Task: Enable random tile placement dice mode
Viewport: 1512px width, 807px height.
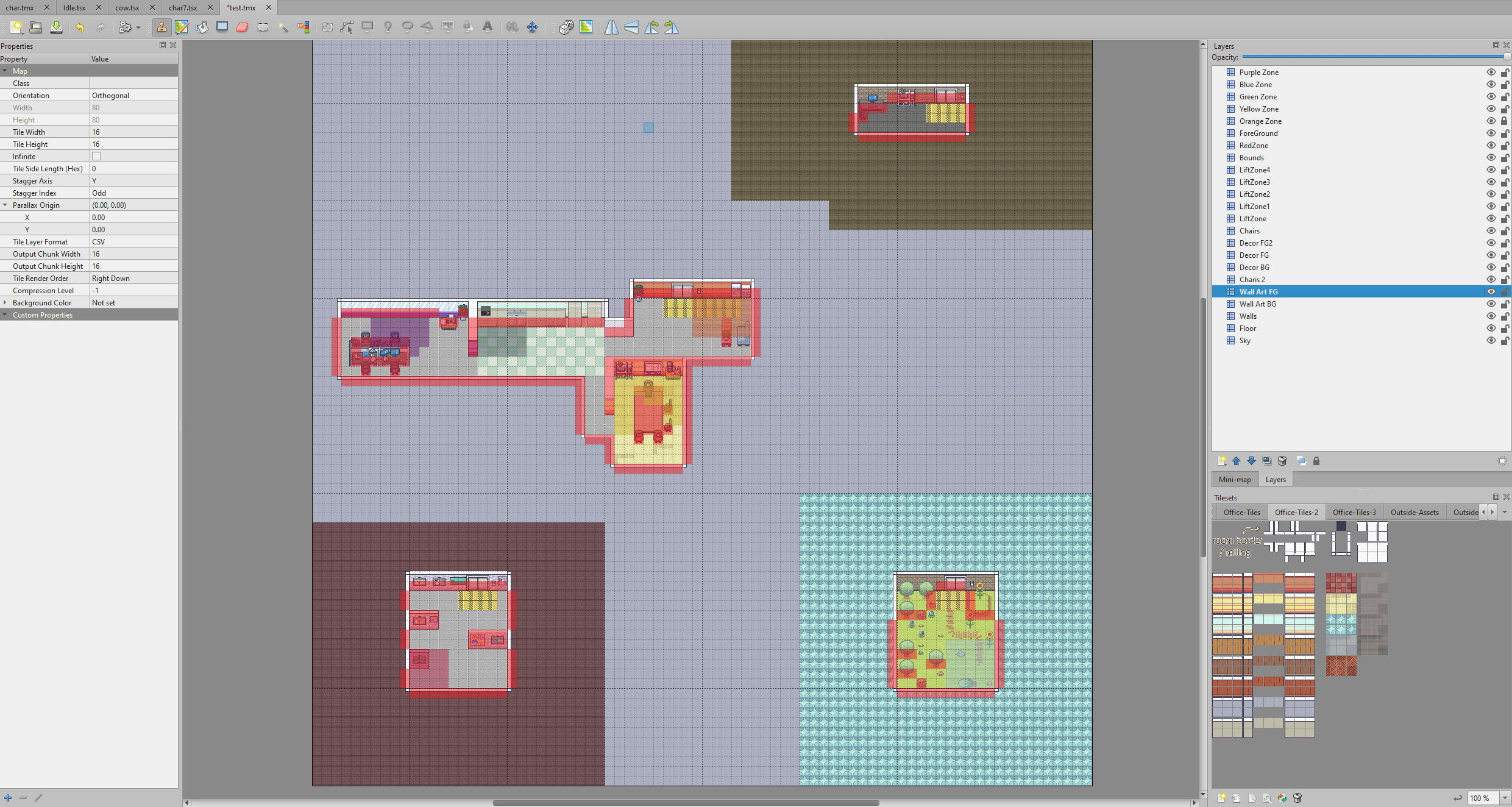Action: click(566, 27)
